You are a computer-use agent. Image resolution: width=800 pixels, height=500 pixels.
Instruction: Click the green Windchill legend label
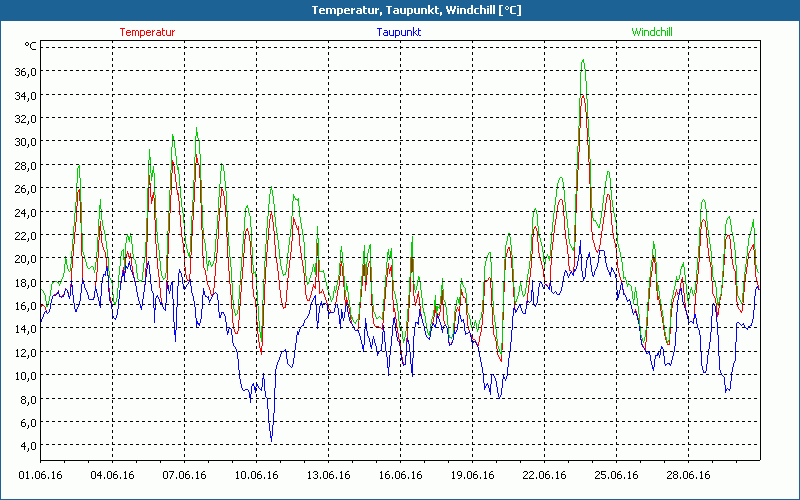(x=652, y=32)
